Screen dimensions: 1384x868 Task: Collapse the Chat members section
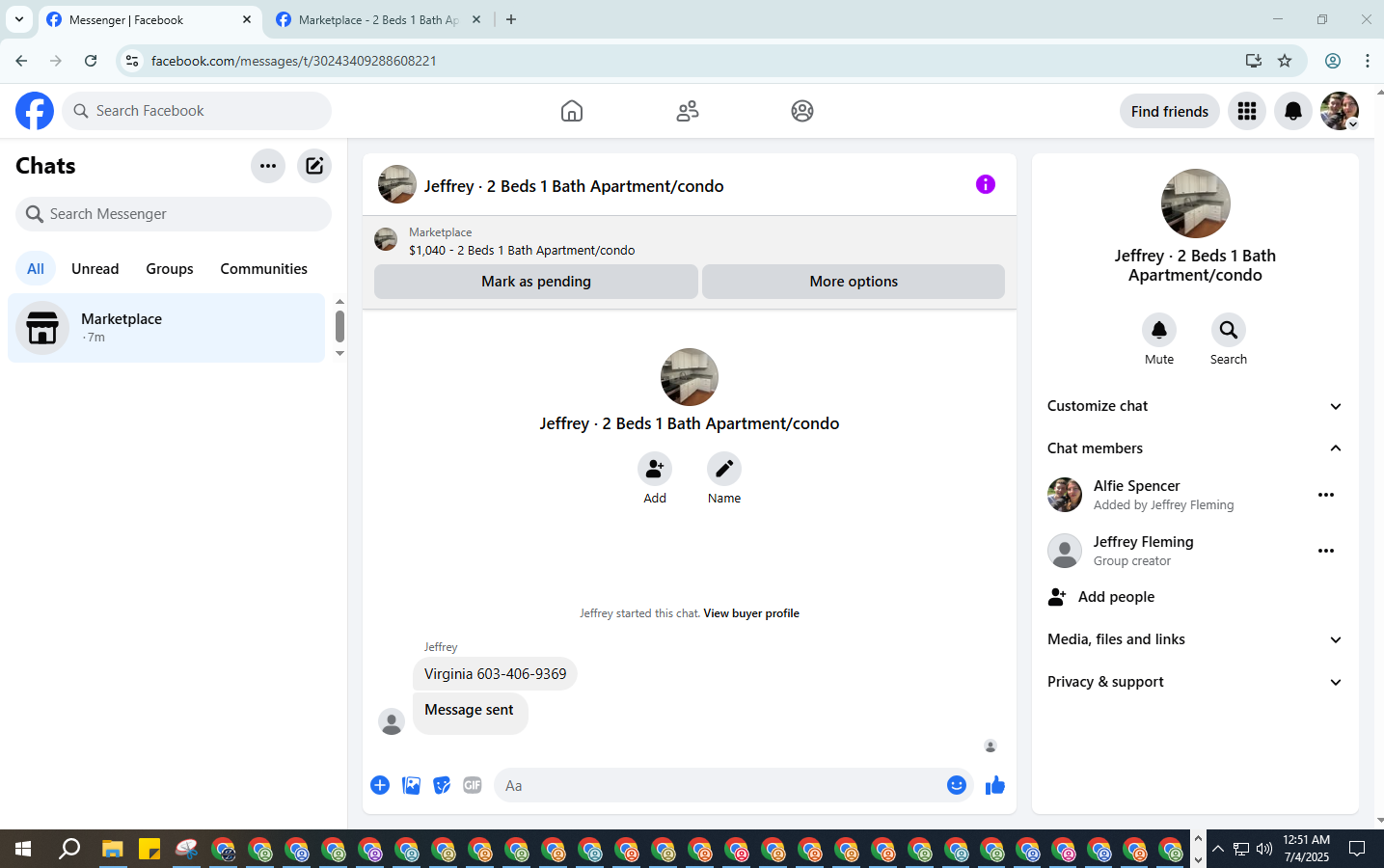(1195, 448)
